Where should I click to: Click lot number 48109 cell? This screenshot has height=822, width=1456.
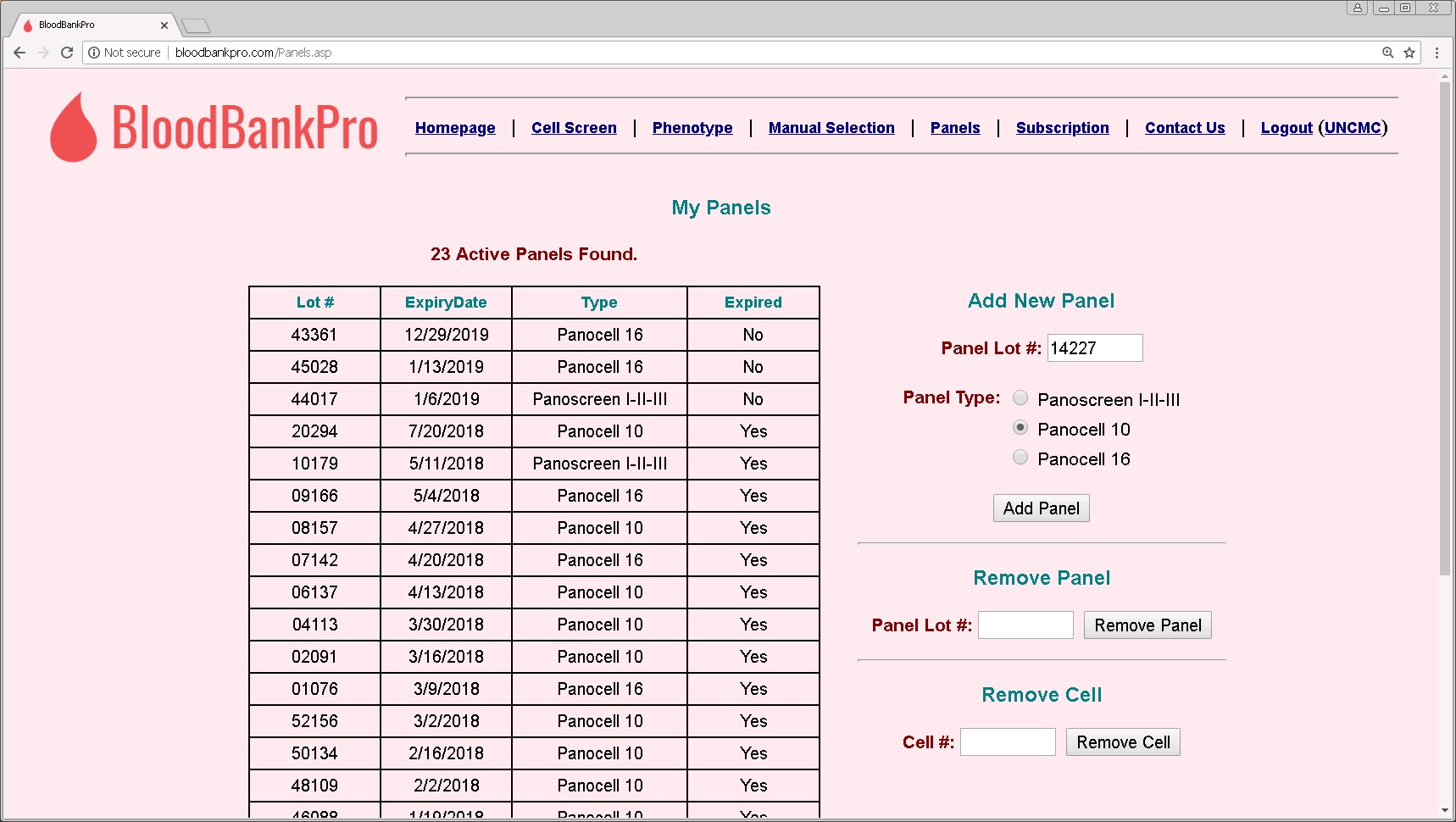315,786
